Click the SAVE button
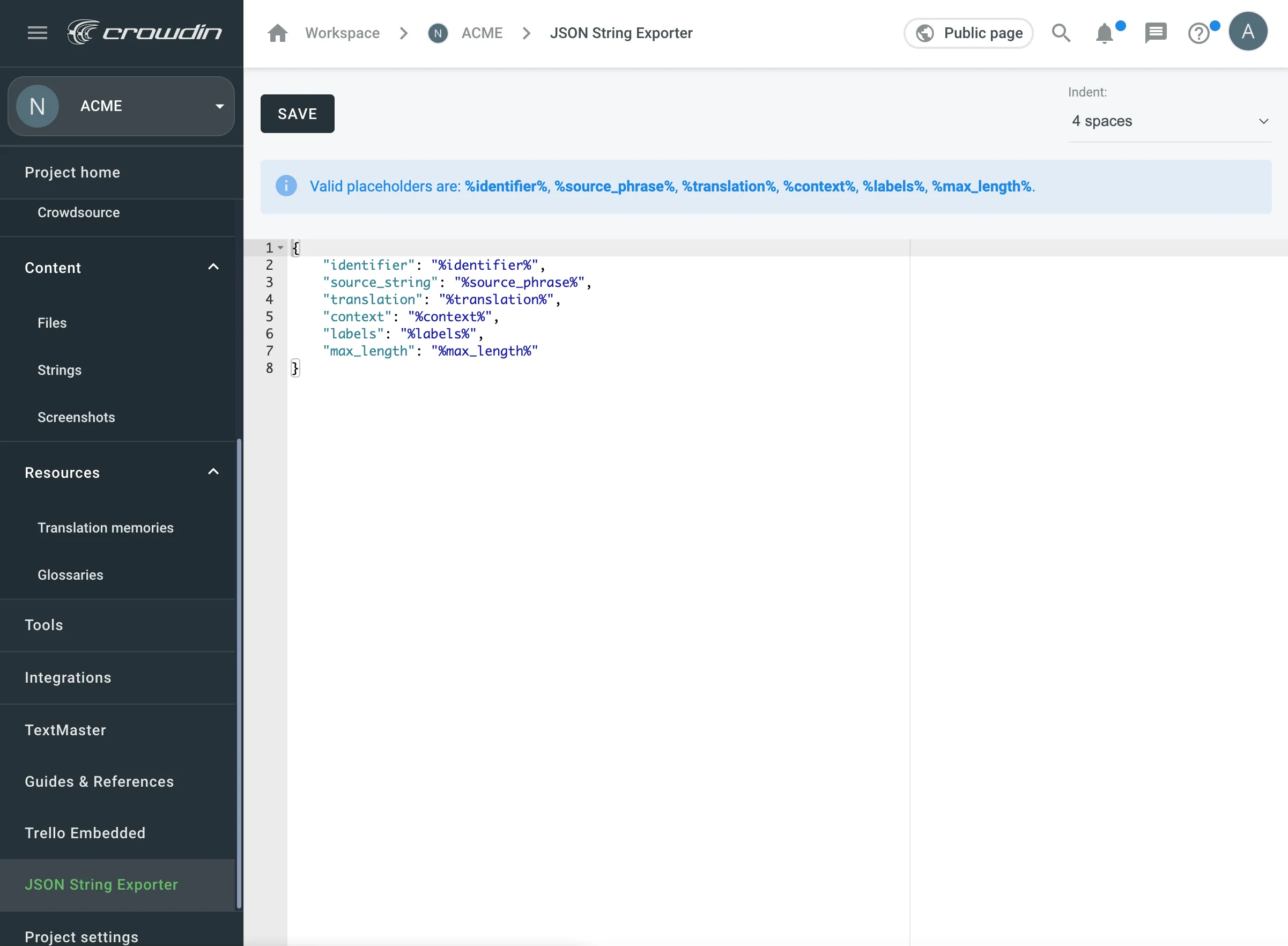Image resolution: width=1288 pixels, height=946 pixels. [297, 113]
